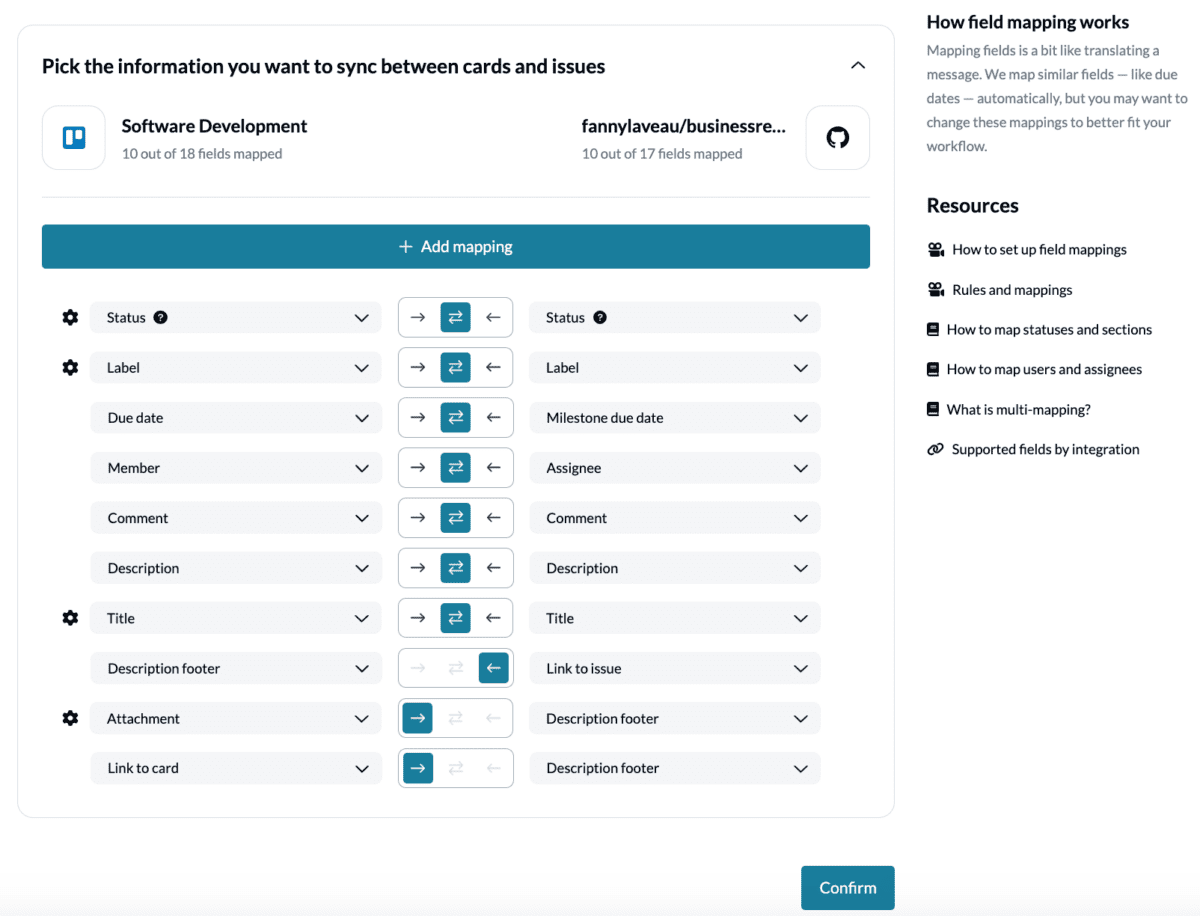Open settings gear for the Title mapping

click(70, 618)
